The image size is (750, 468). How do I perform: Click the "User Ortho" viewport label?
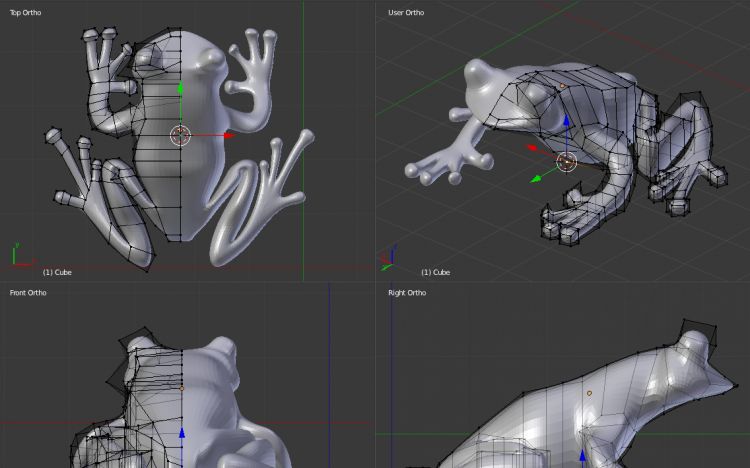[x=406, y=13]
